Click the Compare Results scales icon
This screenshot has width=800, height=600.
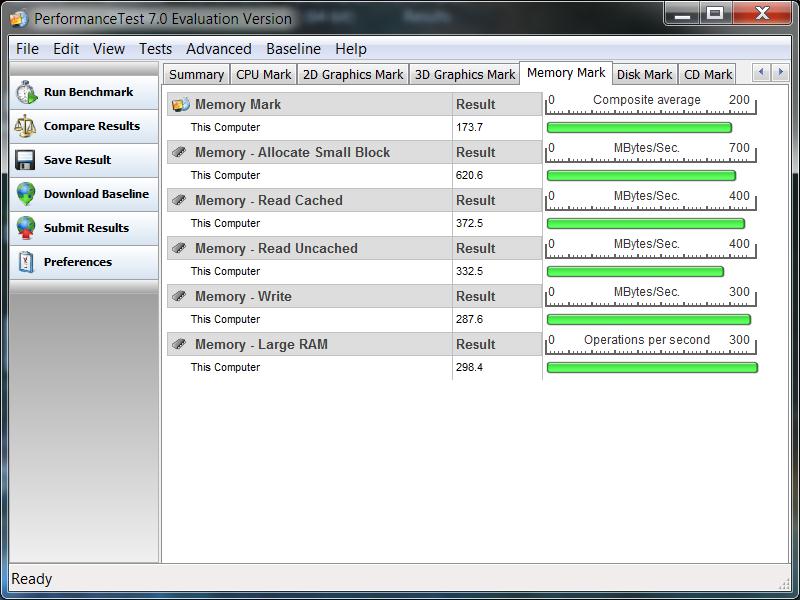25,126
